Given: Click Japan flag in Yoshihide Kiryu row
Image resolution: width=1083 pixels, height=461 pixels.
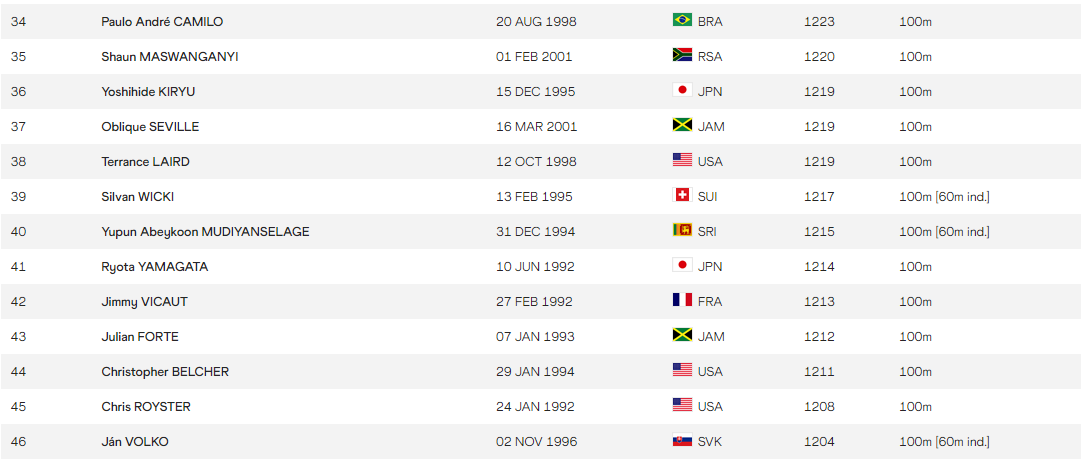Looking at the screenshot, I should tap(682, 90).
